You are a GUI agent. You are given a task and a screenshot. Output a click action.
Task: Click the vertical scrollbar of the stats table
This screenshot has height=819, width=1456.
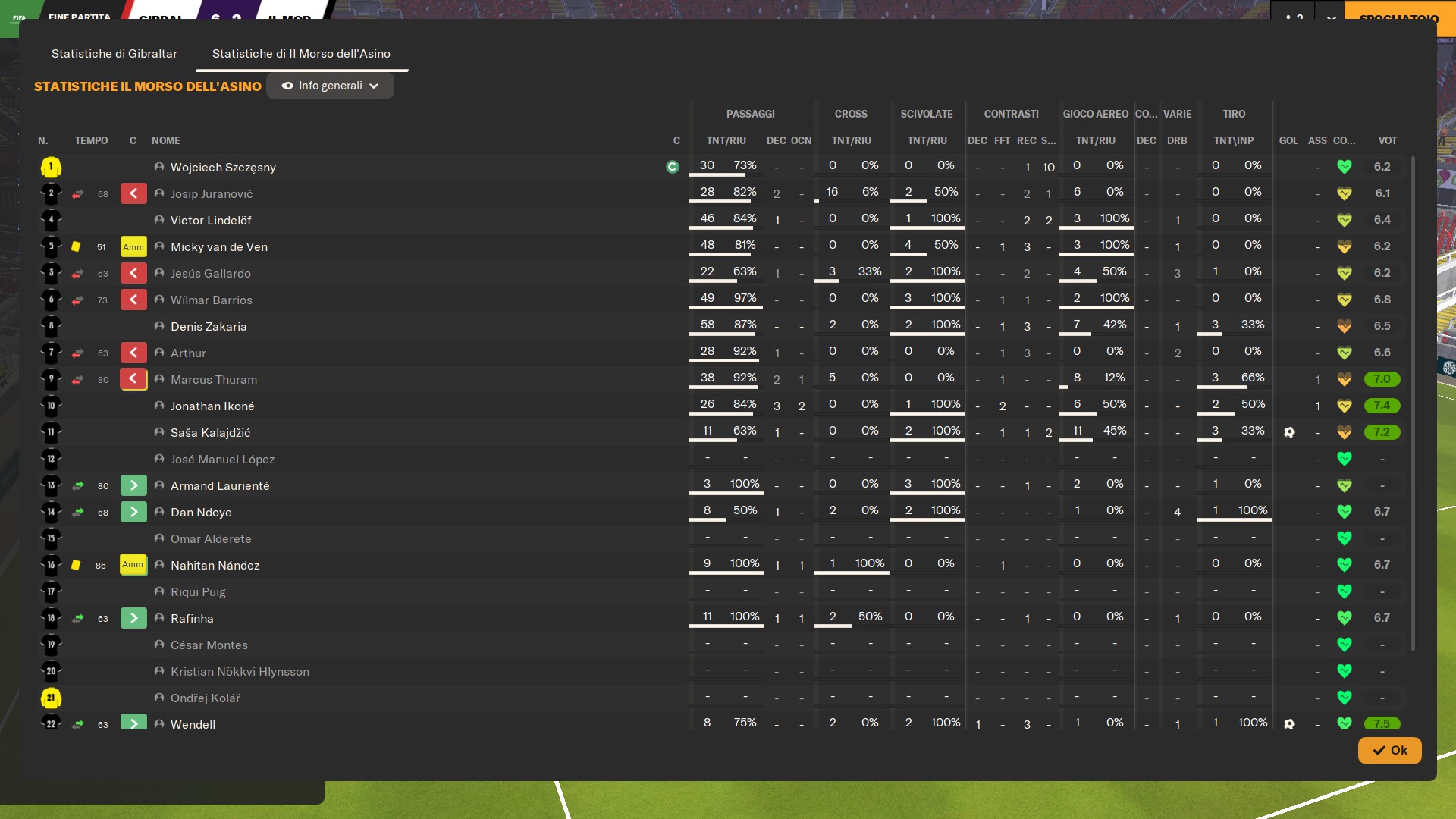click(x=1413, y=402)
